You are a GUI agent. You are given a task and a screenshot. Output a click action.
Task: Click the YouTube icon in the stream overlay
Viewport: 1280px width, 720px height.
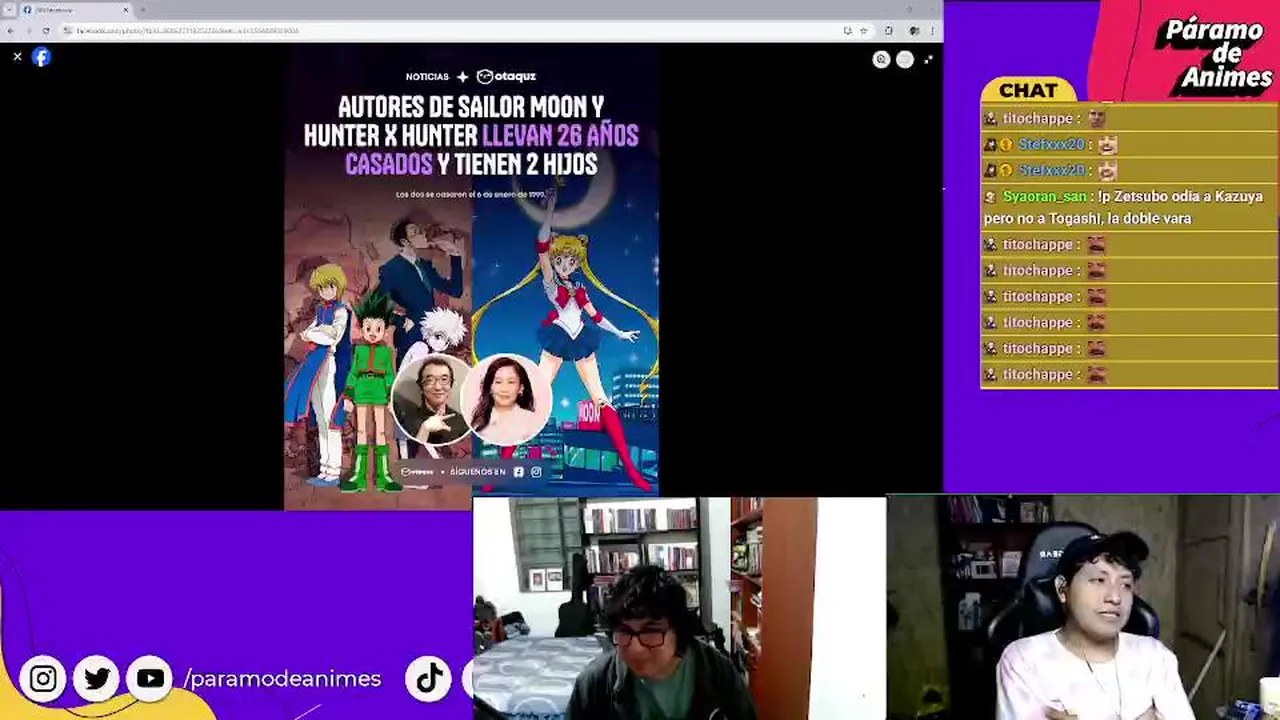pyautogui.click(x=150, y=679)
